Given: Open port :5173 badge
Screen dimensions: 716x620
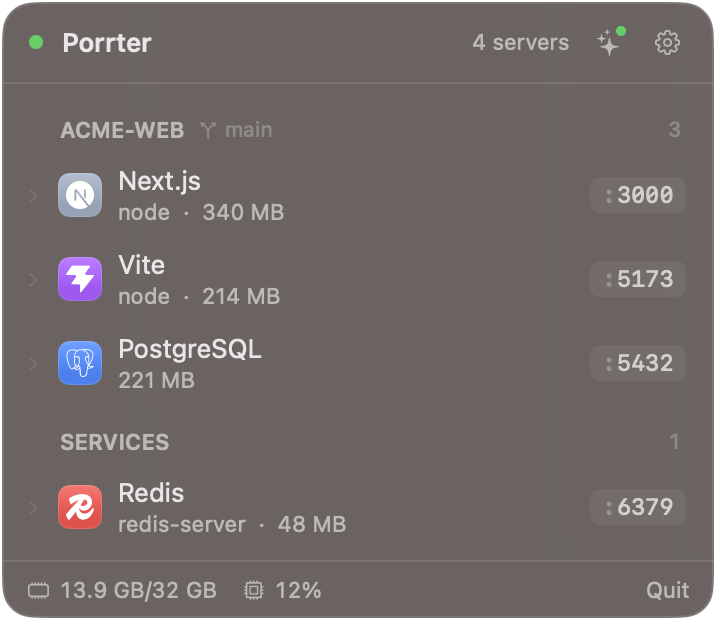Looking at the screenshot, I should pos(638,279).
